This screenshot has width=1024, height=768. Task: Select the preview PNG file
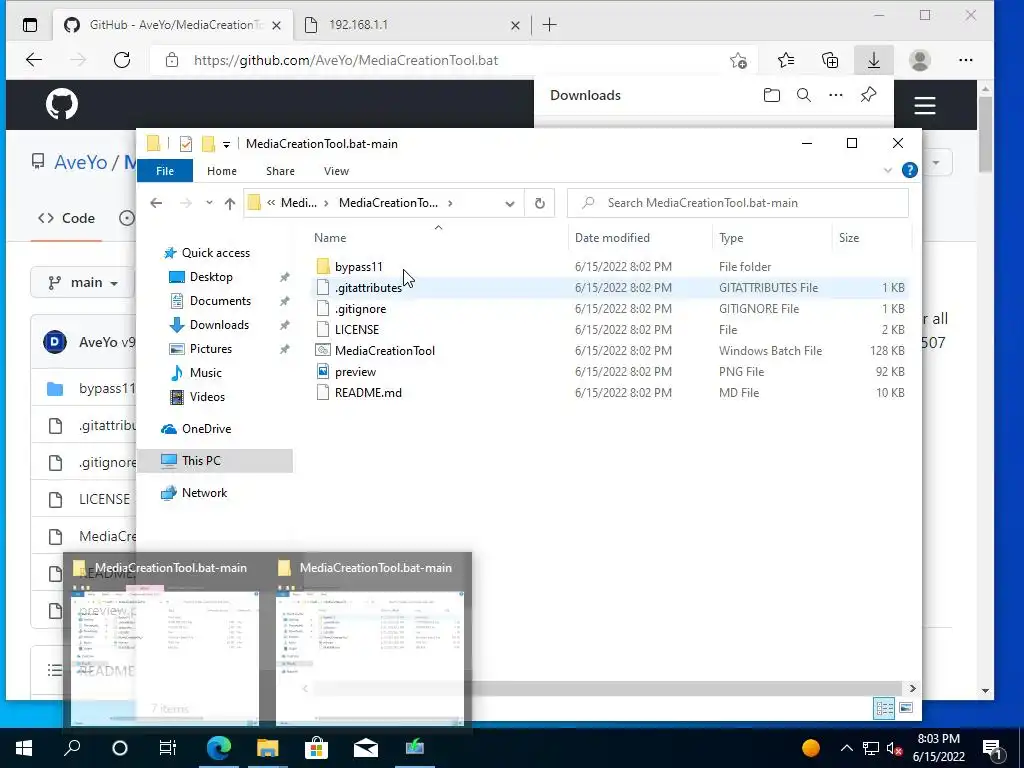355,372
